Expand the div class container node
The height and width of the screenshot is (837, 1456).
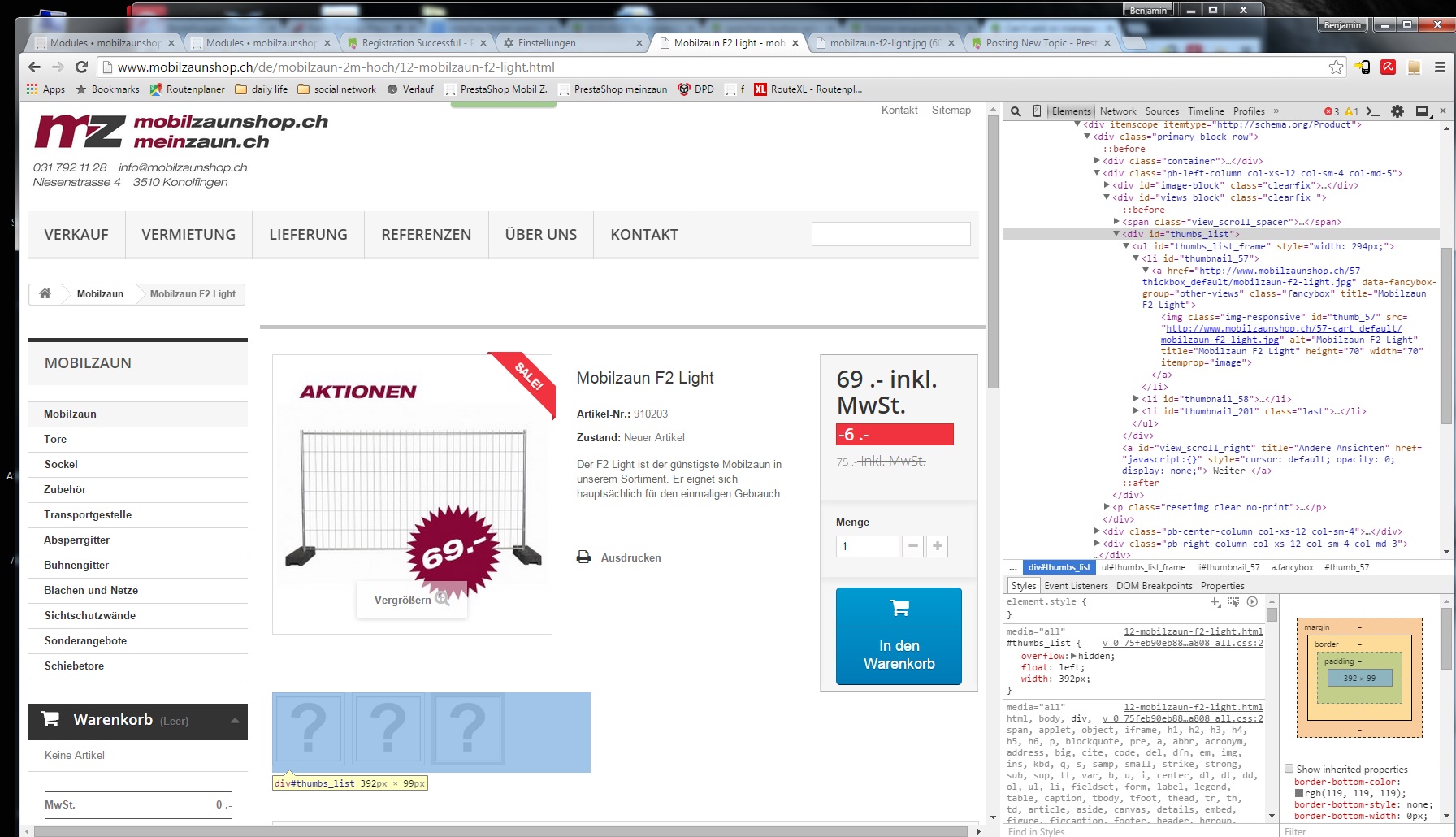tap(1097, 161)
